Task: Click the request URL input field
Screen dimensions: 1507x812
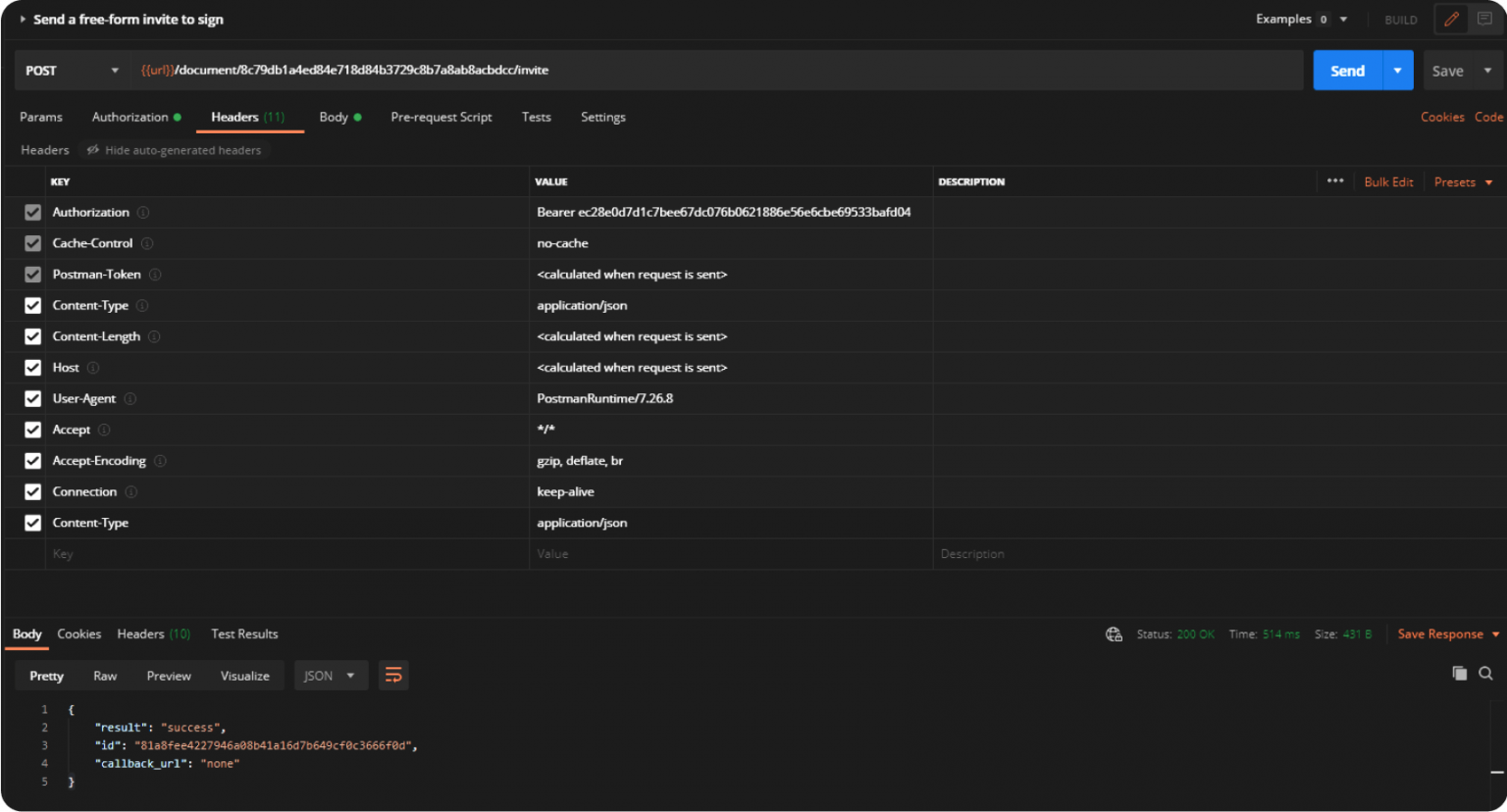Action: pos(716,71)
